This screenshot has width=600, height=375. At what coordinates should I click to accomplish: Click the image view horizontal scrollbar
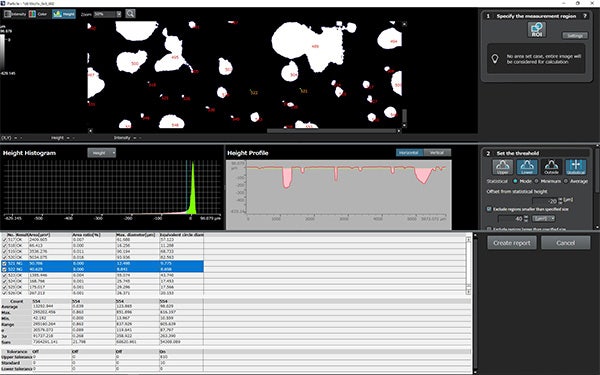click(x=331, y=131)
